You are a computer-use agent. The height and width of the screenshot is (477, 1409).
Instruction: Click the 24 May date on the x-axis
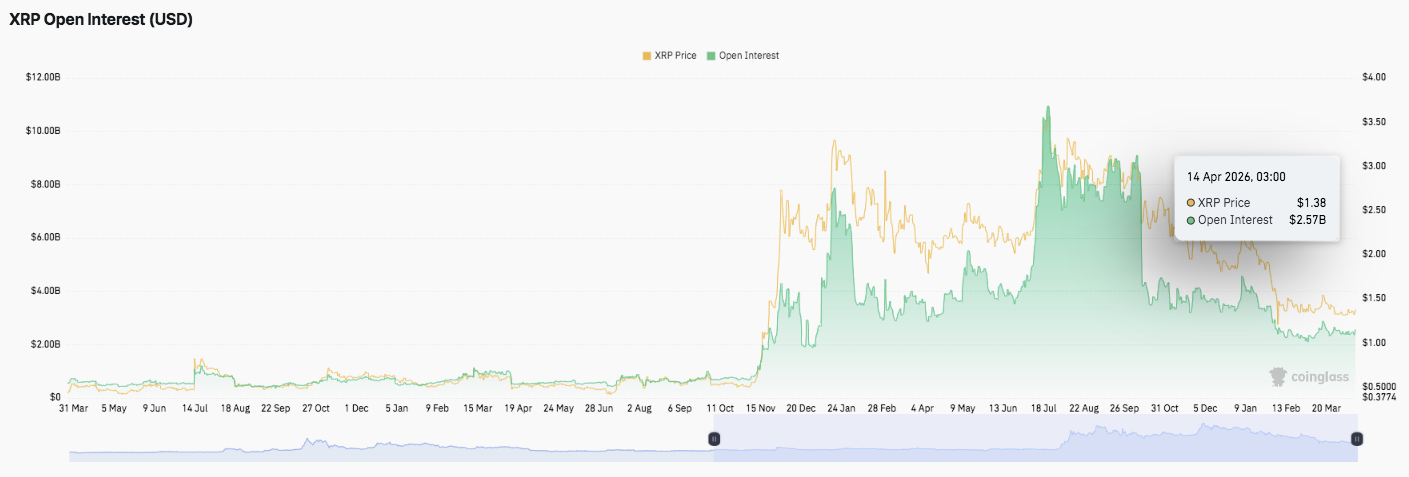coord(558,408)
